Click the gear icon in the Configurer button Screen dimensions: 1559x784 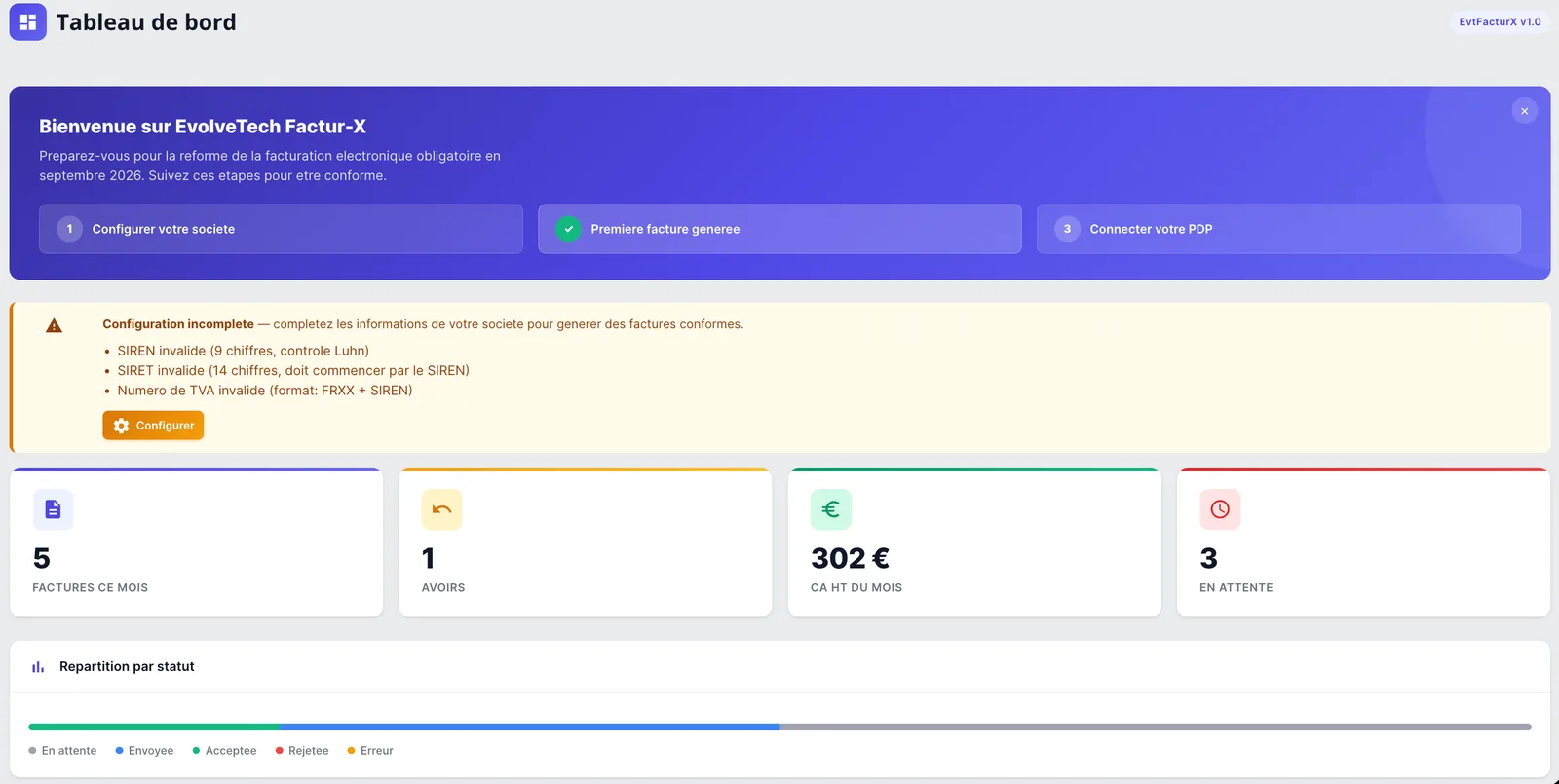(x=121, y=426)
